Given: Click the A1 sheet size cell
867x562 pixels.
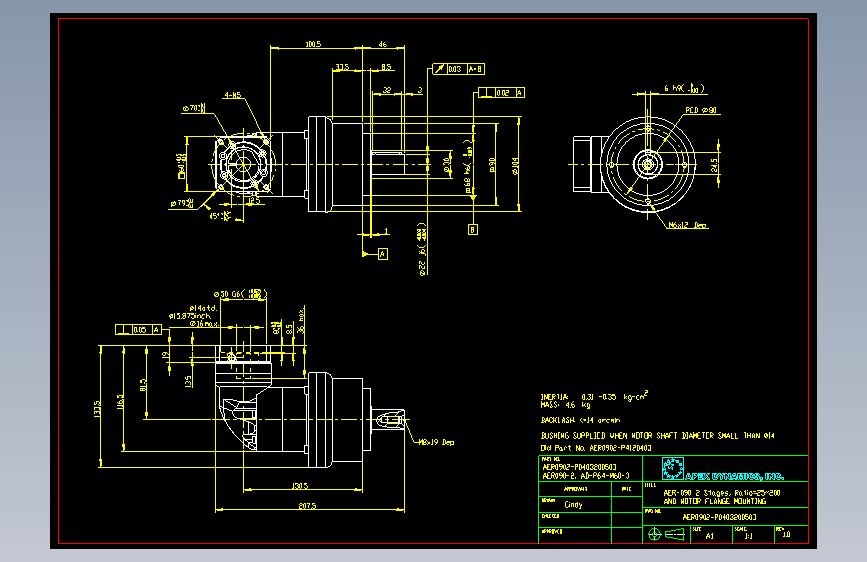Looking at the screenshot, I should [x=709, y=536].
